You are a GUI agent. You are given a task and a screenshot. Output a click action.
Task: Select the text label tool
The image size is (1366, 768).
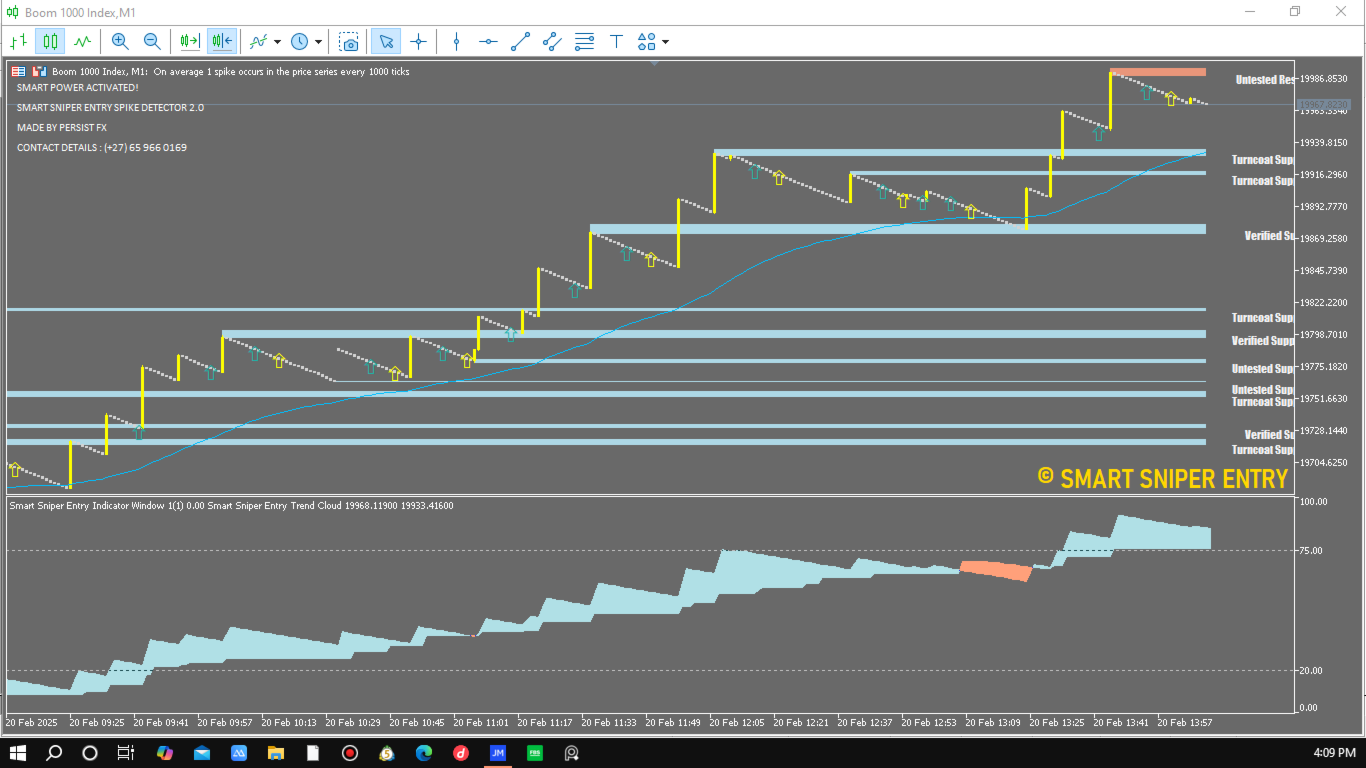coord(617,41)
